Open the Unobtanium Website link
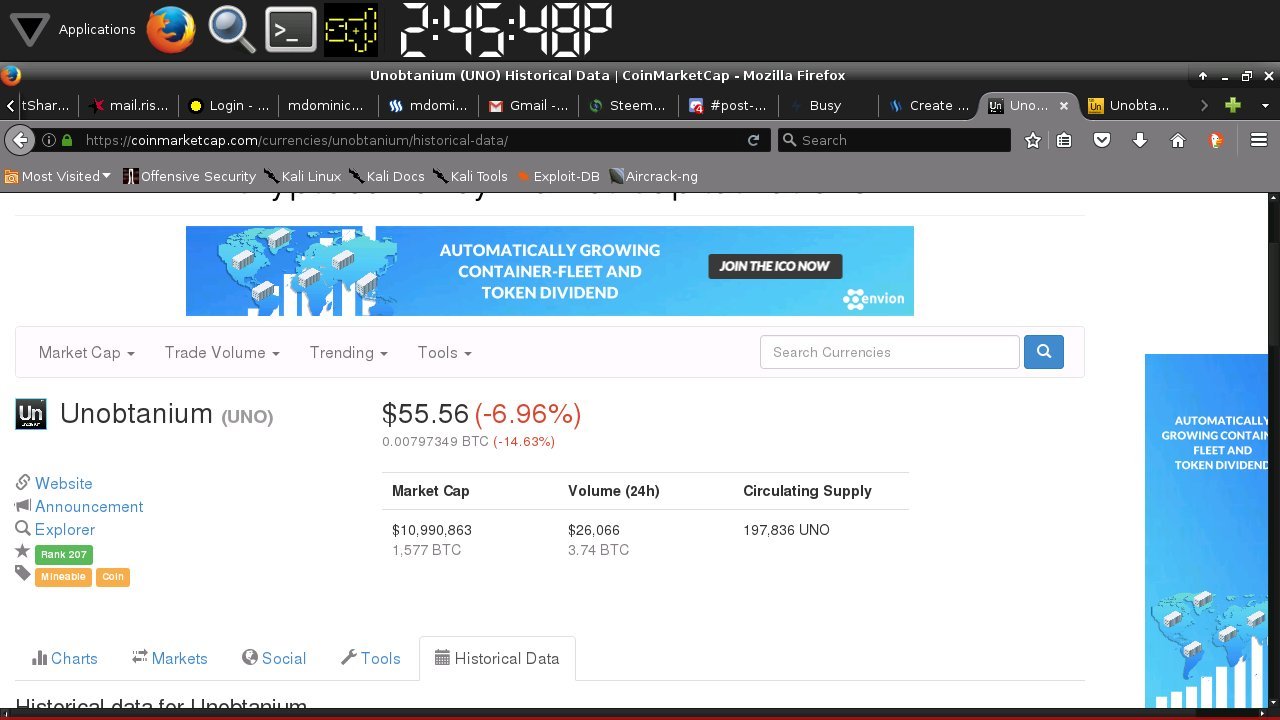The image size is (1280, 720). pyautogui.click(x=63, y=483)
